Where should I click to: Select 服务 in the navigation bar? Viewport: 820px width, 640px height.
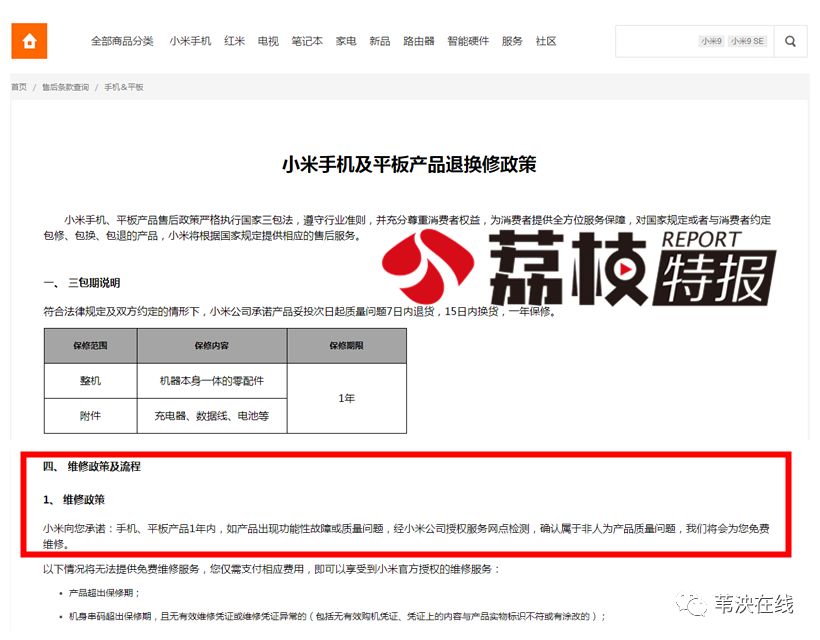click(x=512, y=41)
